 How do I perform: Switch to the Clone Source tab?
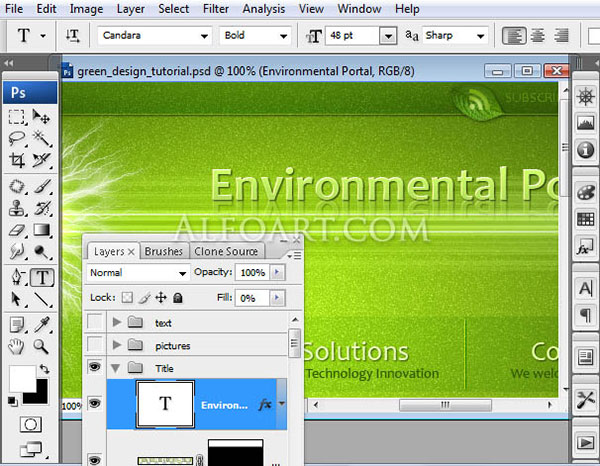click(226, 251)
